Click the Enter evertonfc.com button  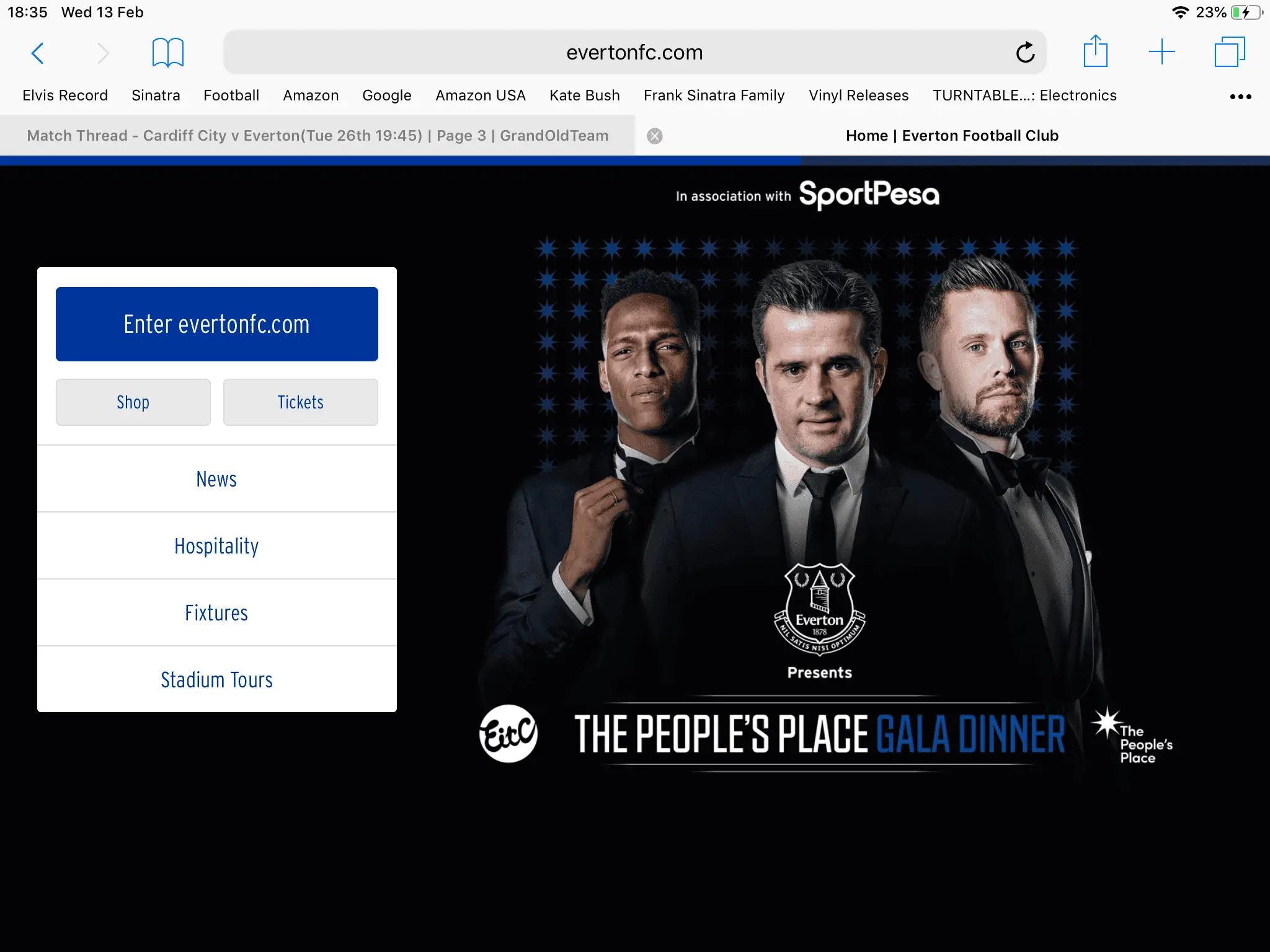[217, 324]
